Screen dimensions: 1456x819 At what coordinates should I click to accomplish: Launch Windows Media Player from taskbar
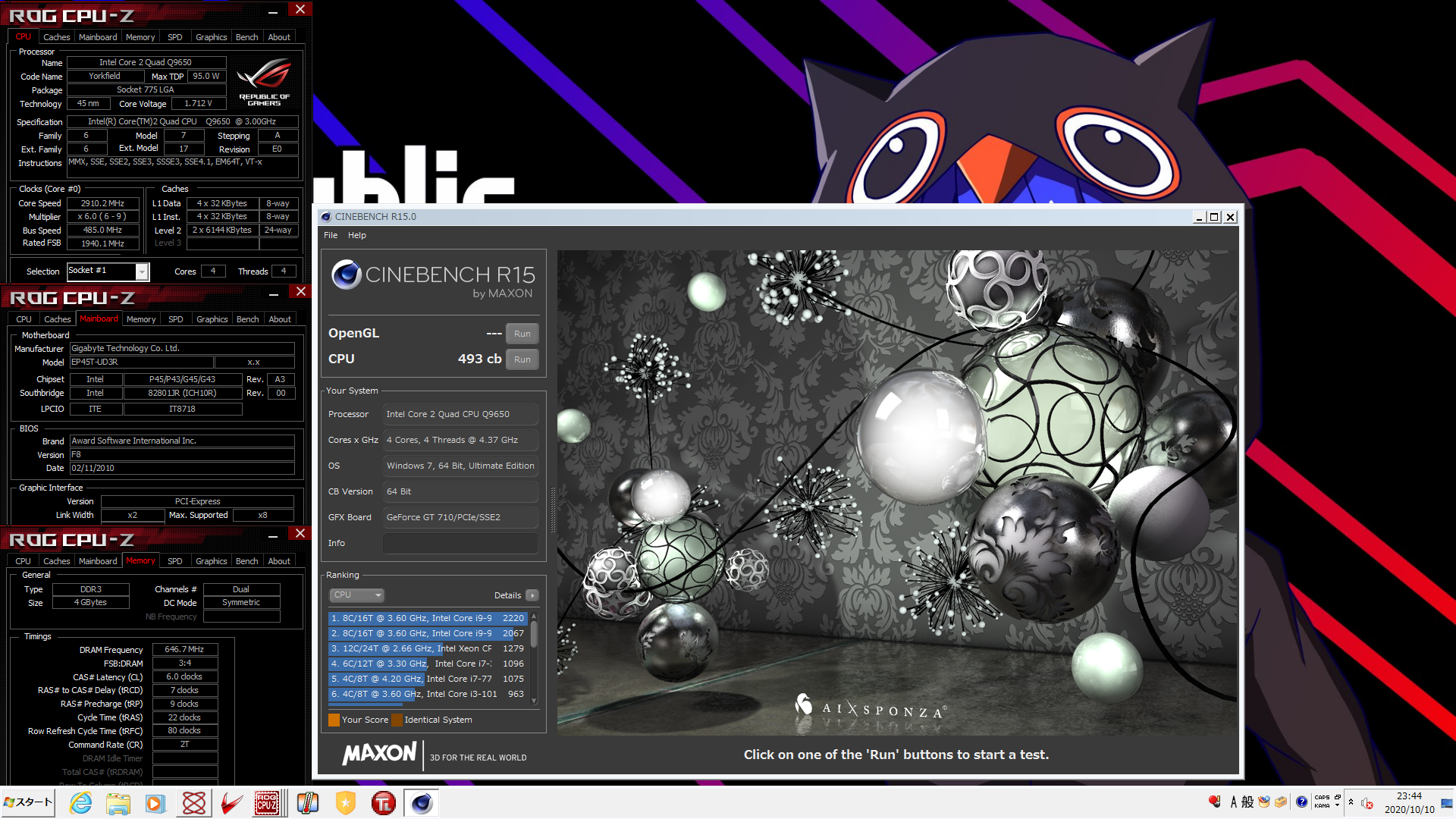click(155, 803)
